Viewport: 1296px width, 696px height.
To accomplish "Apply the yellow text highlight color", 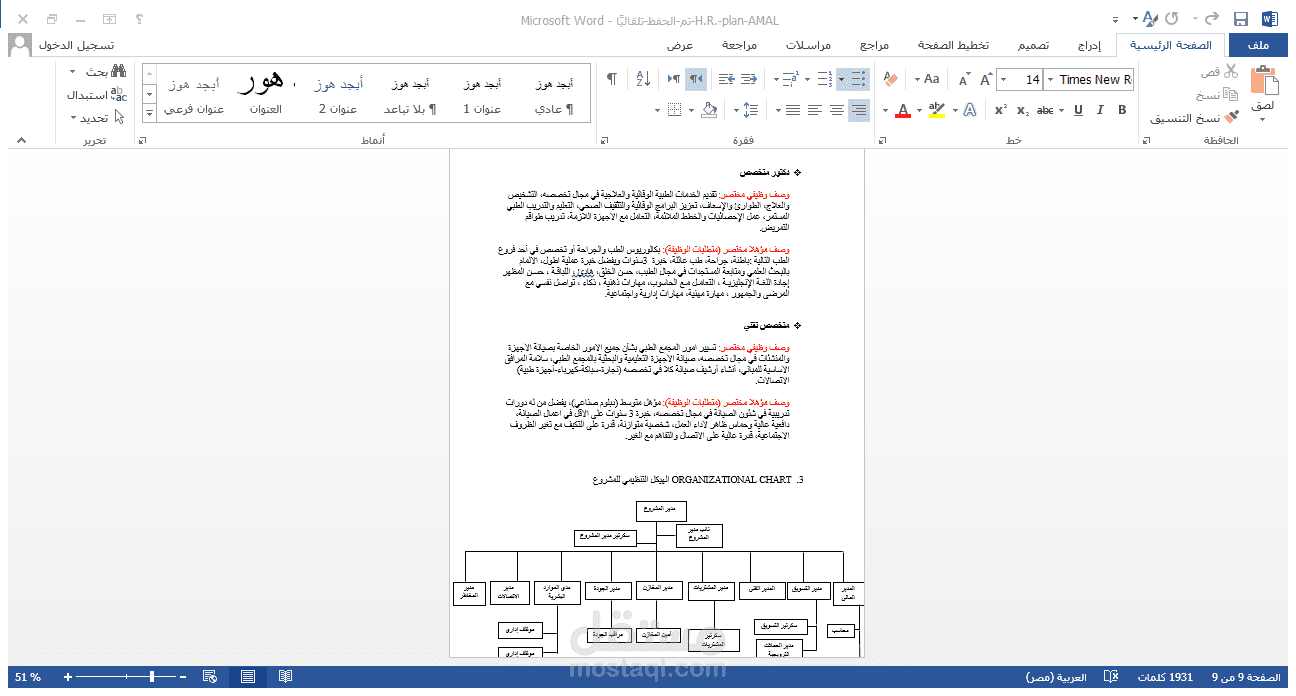I will tap(936, 110).
